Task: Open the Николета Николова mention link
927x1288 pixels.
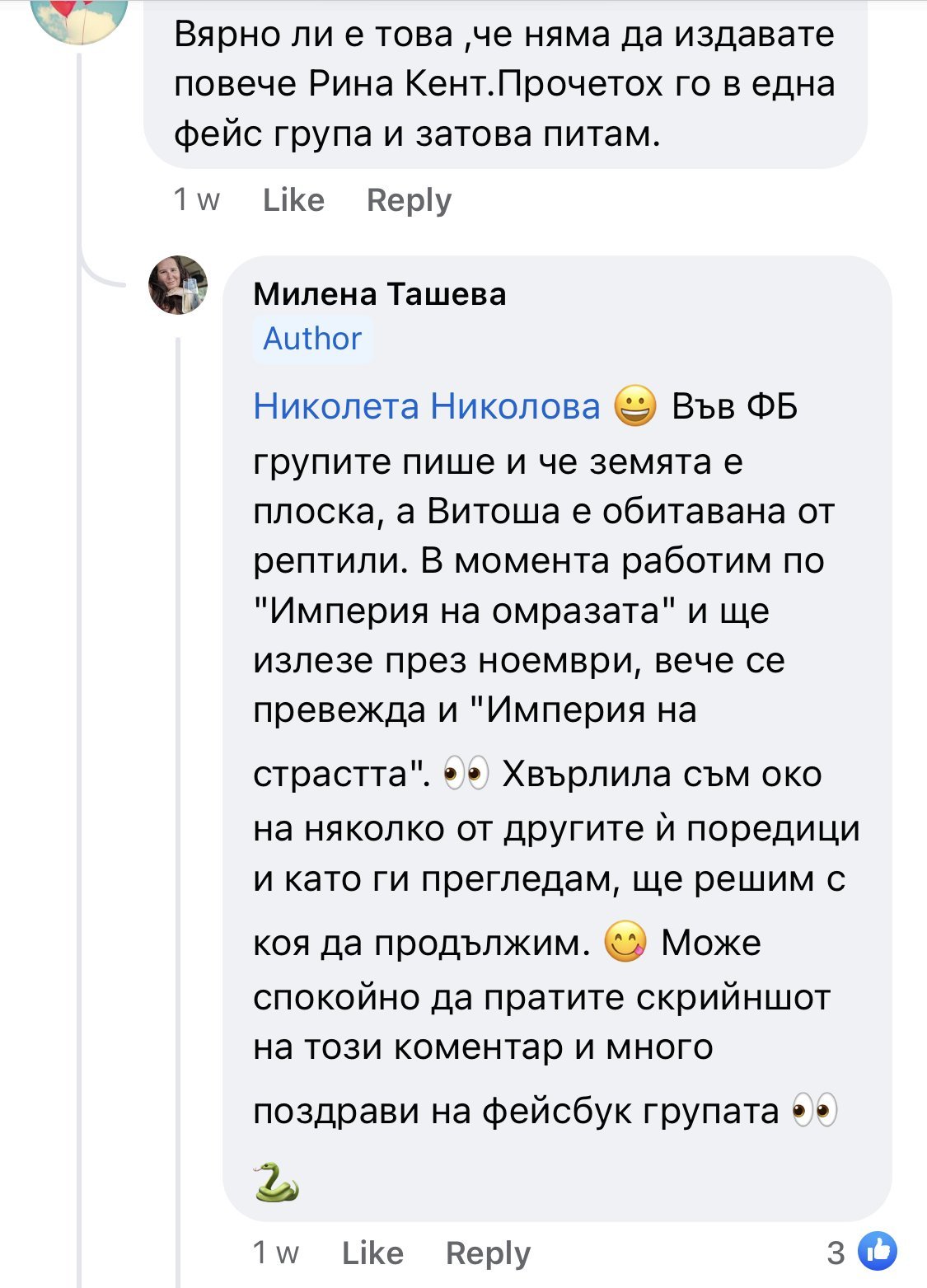Action: coord(427,406)
